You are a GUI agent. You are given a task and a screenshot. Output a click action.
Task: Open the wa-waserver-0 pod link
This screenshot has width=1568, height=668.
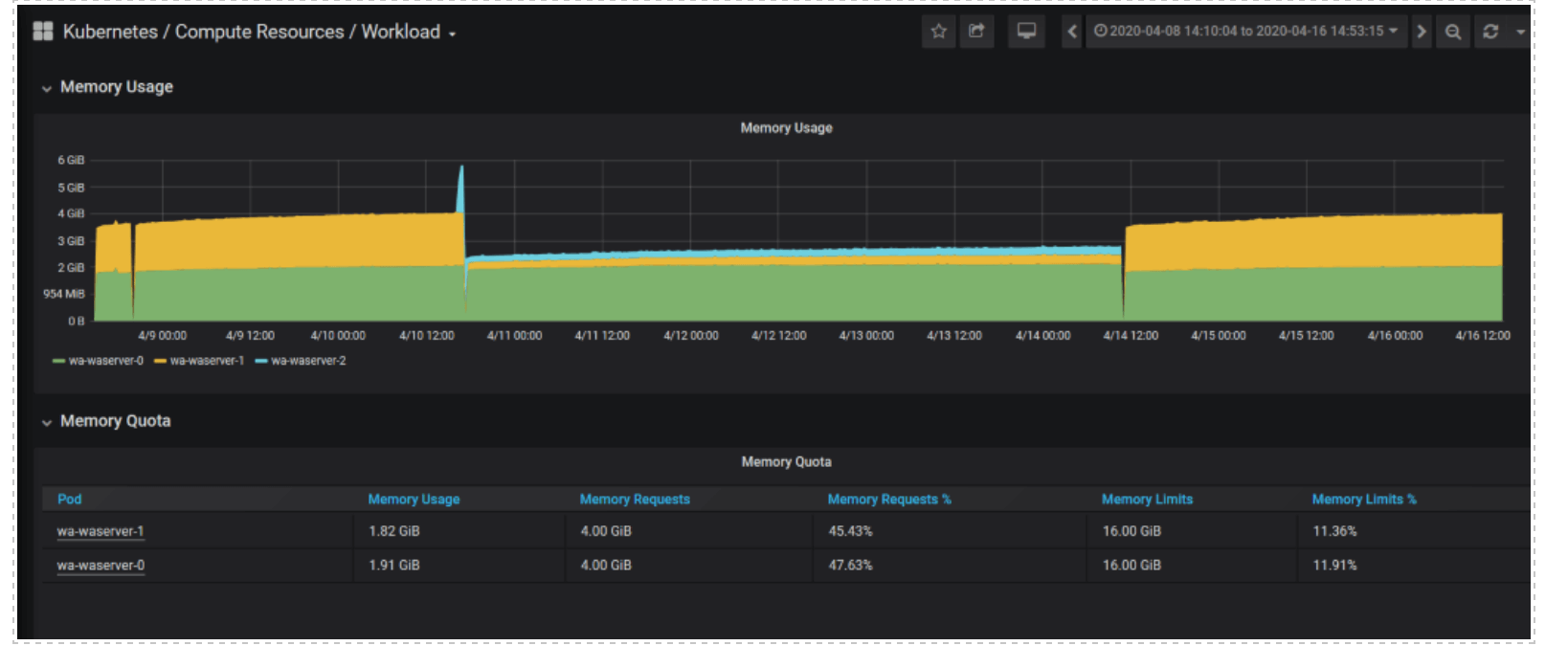[x=101, y=566]
